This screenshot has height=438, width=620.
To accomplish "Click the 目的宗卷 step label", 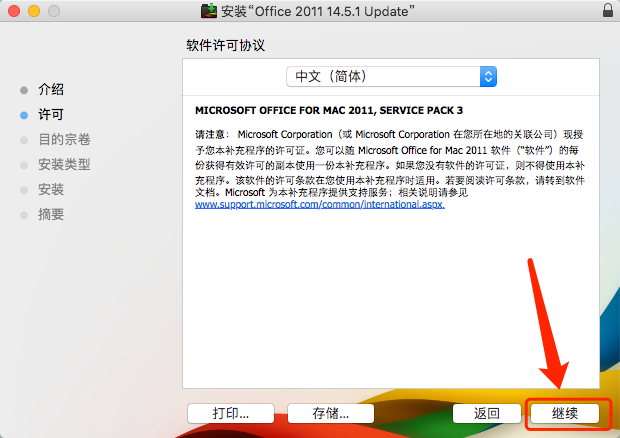I will (x=64, y=140).
